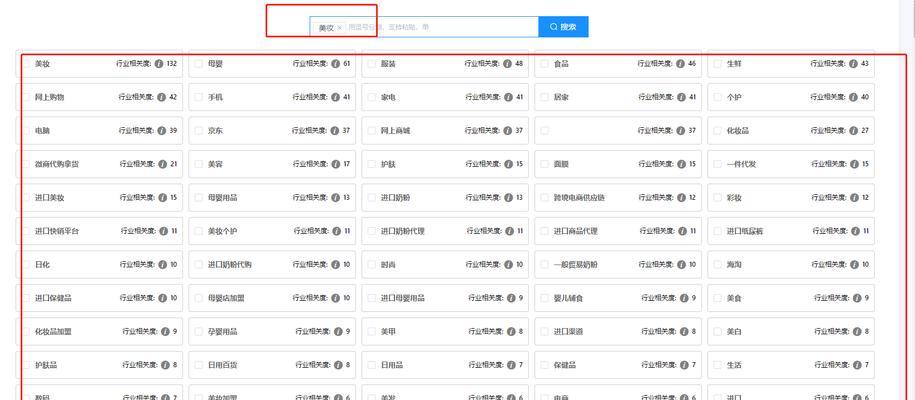Check the 进口奶粉代购 checkbox

(x=198, y=265)
